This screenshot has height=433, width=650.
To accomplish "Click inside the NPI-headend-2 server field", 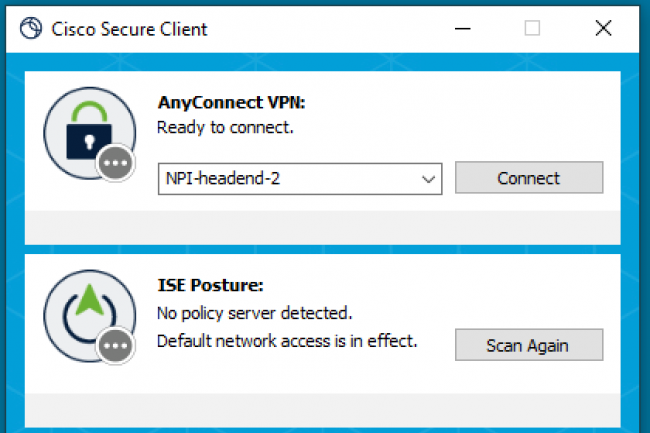I will (x=285, y=179).
